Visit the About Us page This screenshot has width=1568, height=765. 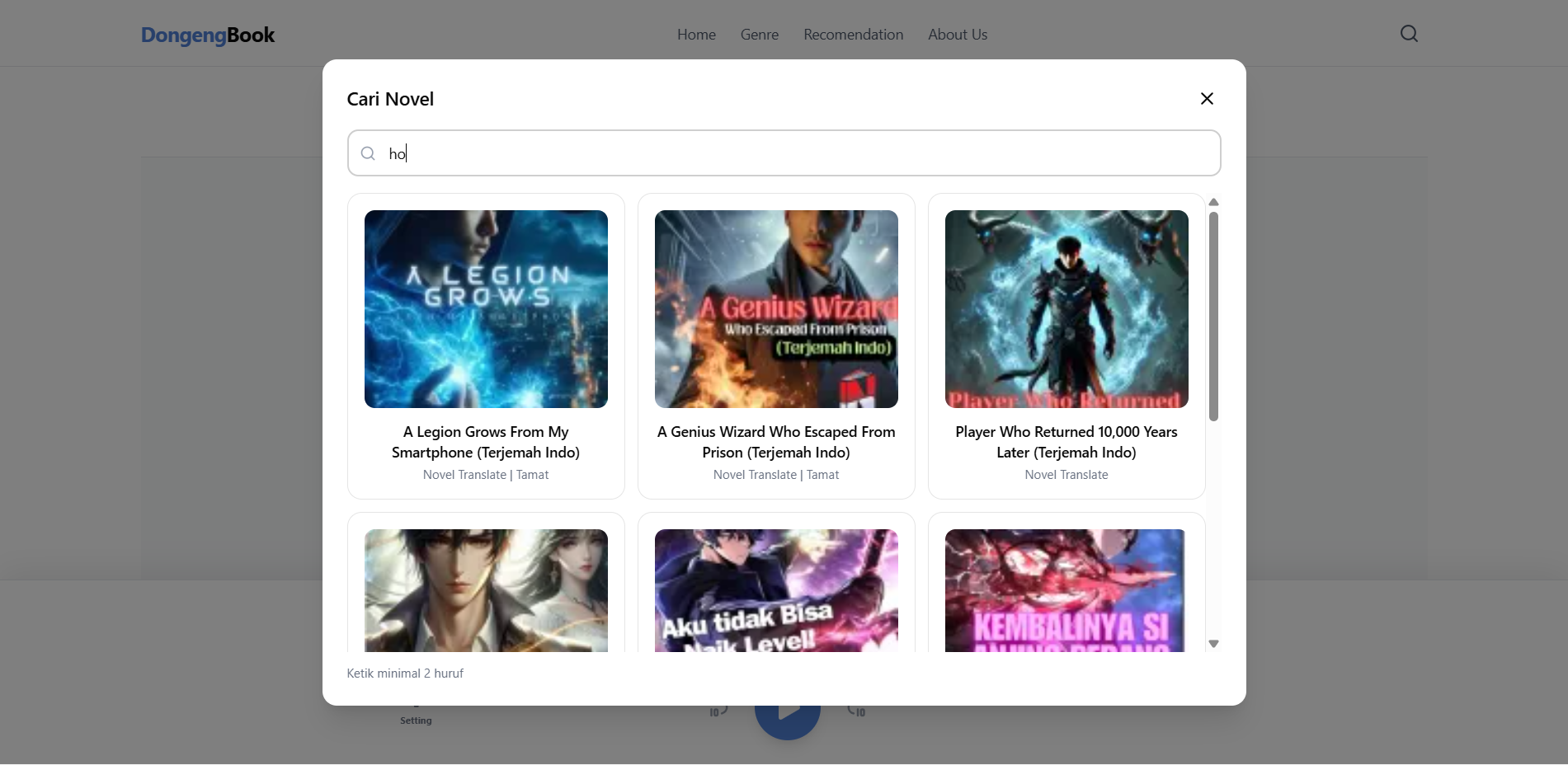point(958,35)
